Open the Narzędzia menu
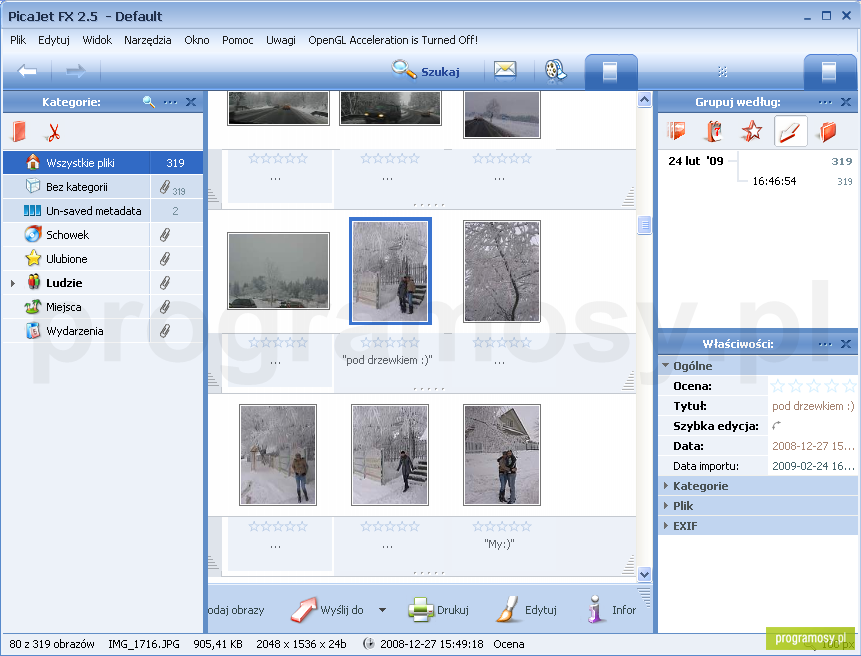The image size is (861, 656). tap(148, 40)
